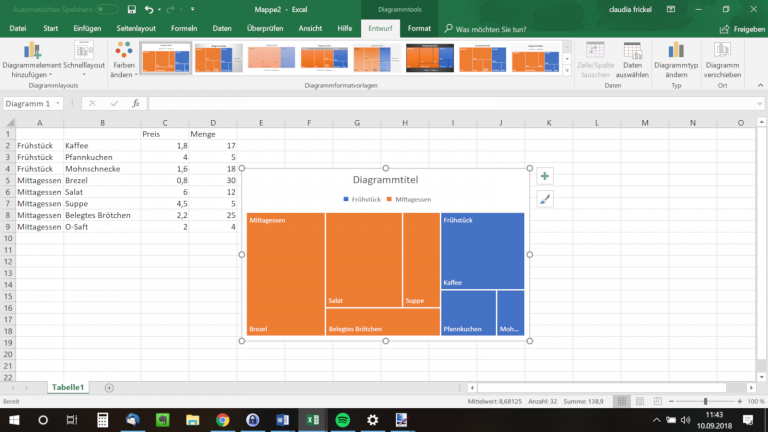Image resolution: width=768 pixels, height=432 pixels.
Task: Open the Einfügen ribbon tab
Action: click(x=87, y=29)
